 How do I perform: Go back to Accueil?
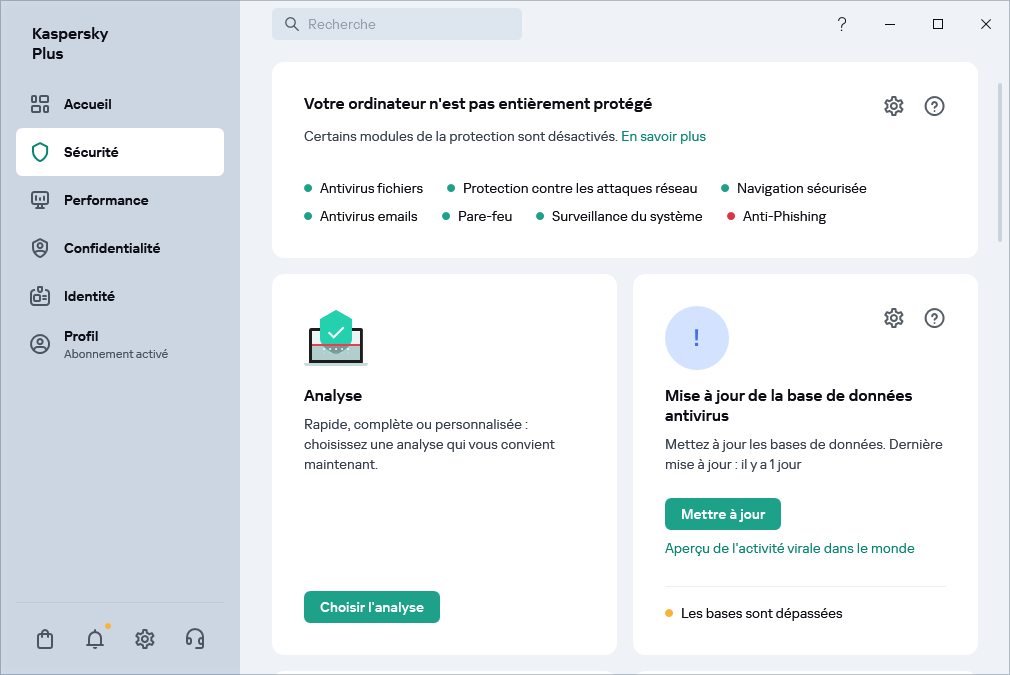(88, 104)
